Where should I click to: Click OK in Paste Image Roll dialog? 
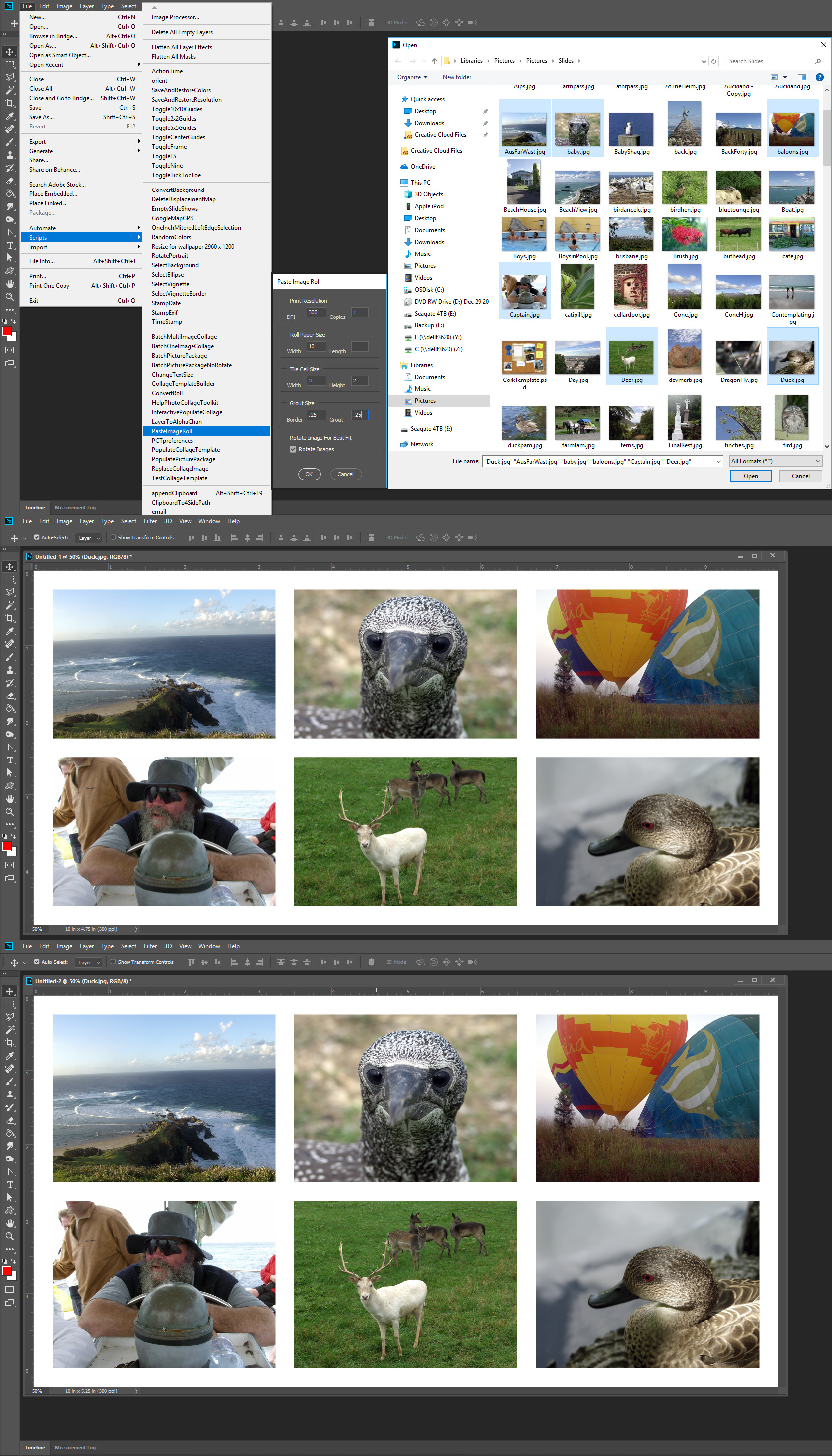(x=309, y=474)
